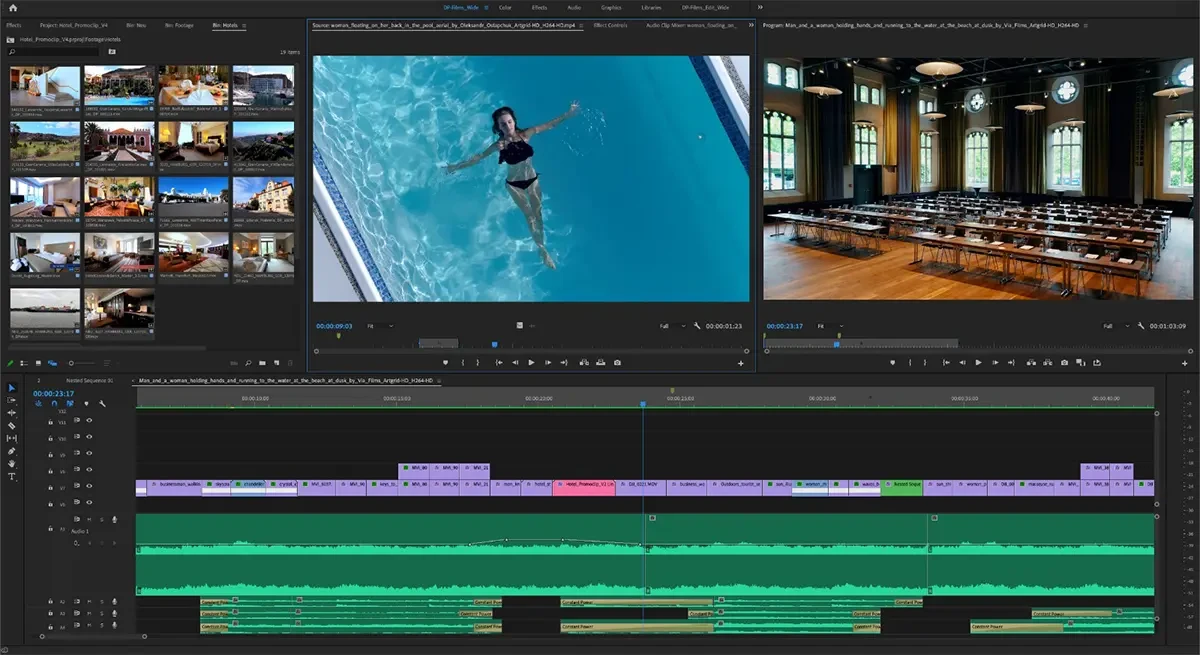Open Source monitor zoom level 'Fit' dropdown

click(380, 326)
